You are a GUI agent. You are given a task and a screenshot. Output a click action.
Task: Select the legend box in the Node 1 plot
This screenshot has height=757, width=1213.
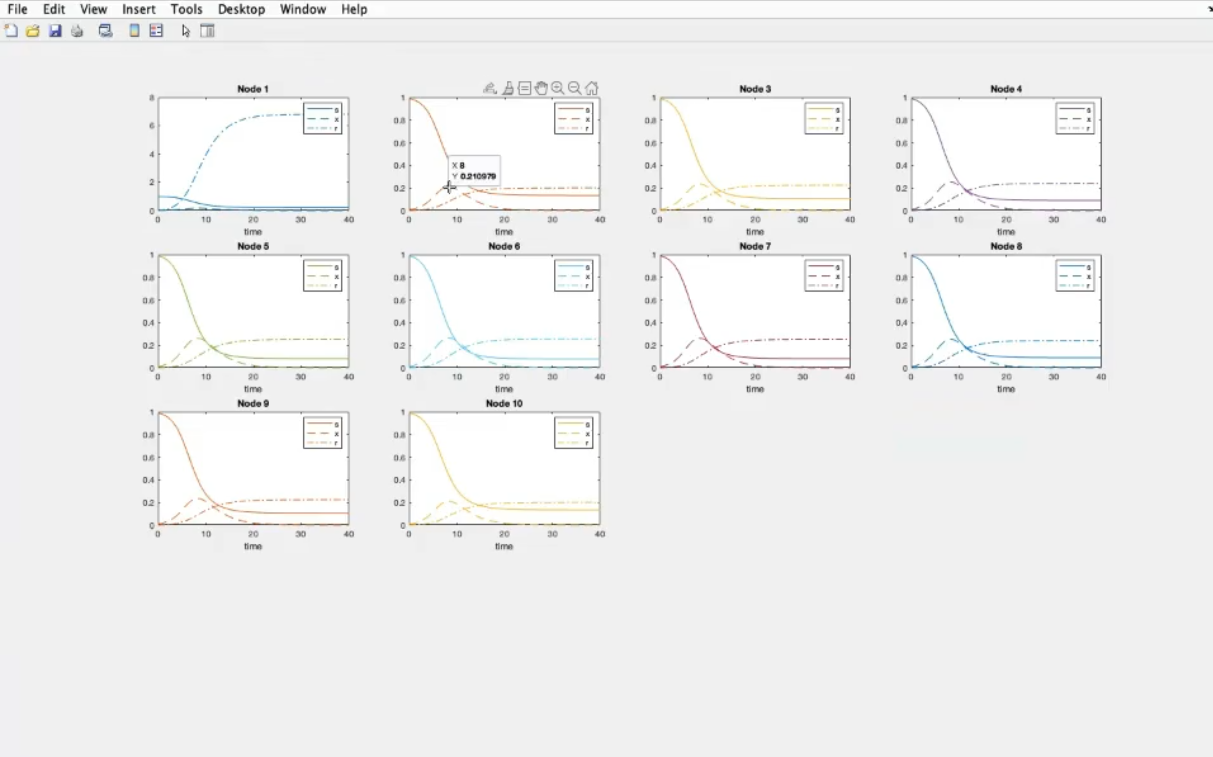[x=322, y=118]
